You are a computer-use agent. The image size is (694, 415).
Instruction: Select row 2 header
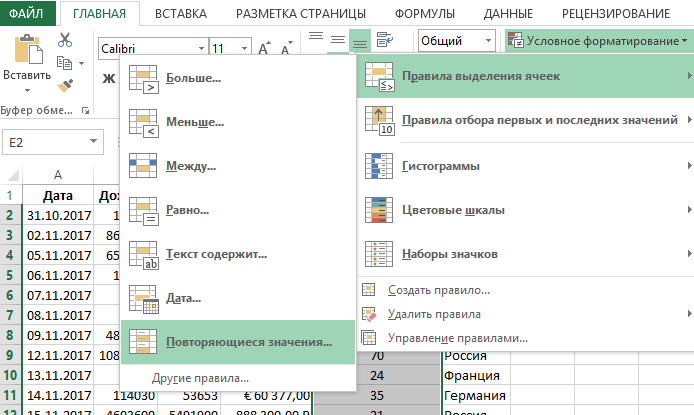[x=10, y=215]
